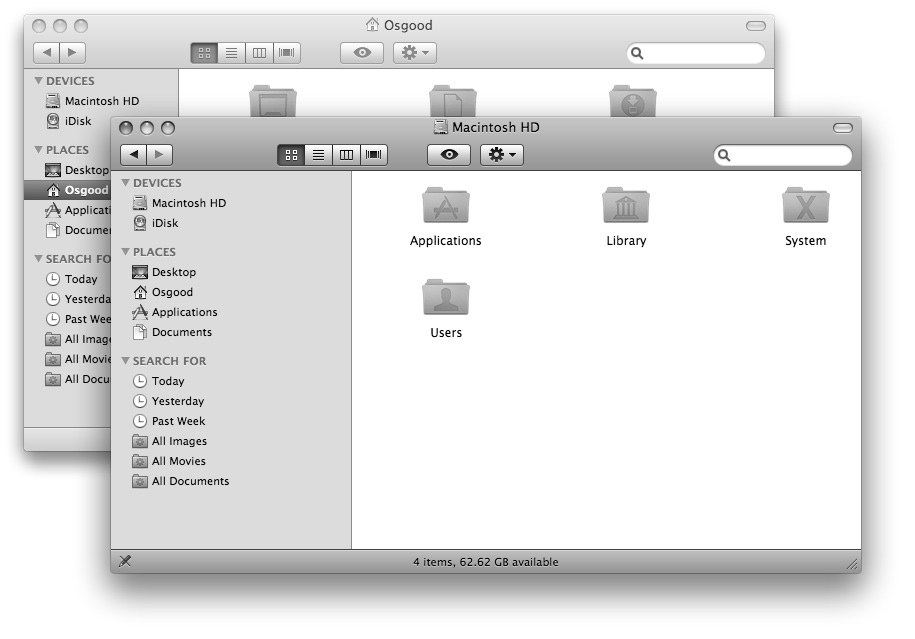Open the Library folder
Image resolution: width=915 pixels, height=639 pixels.
[x=625, y=207]
